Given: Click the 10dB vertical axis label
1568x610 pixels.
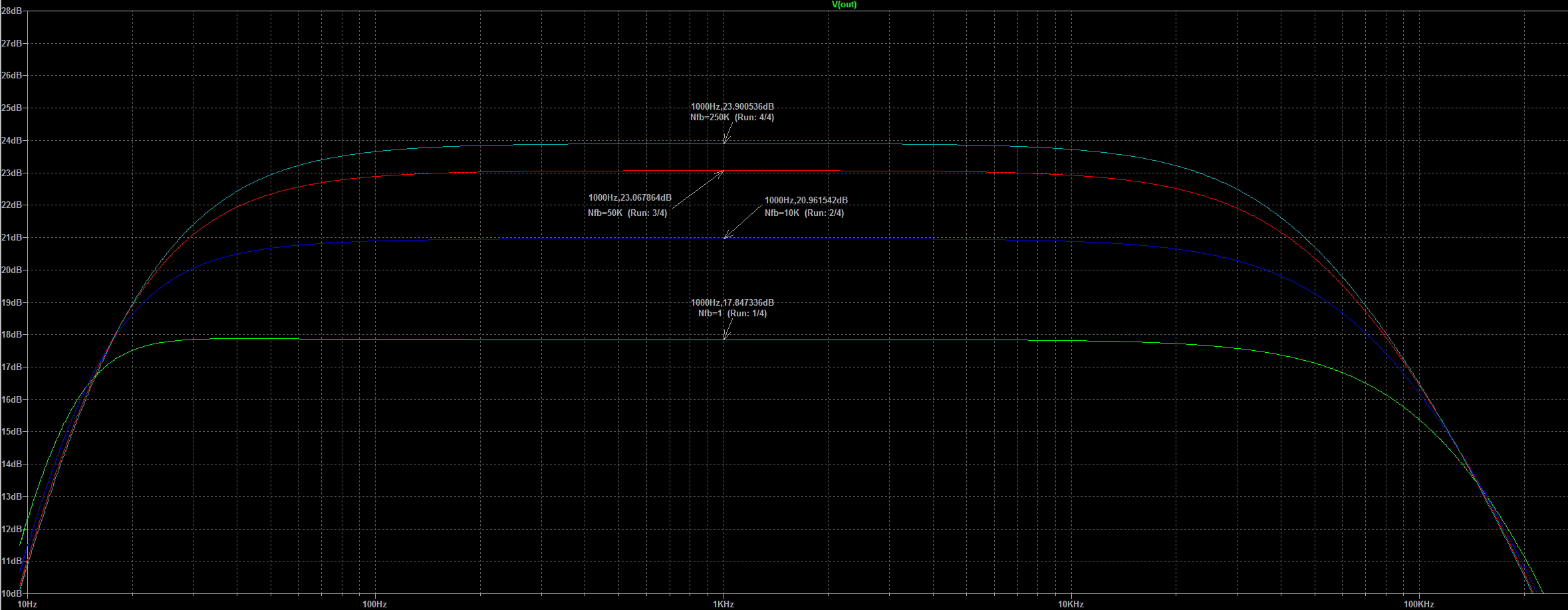Looking at the screenshot, I should click(x=11, y=593).
